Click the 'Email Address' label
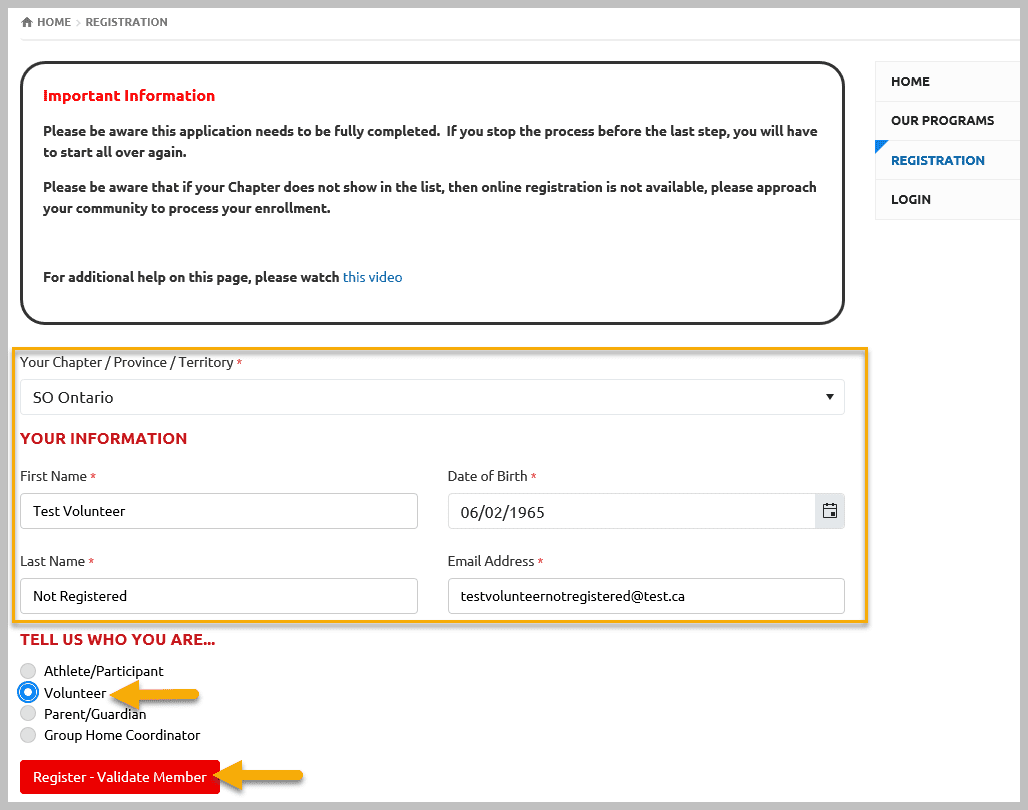Viewport: 1028px width, 810px height. tap(490, 561)
